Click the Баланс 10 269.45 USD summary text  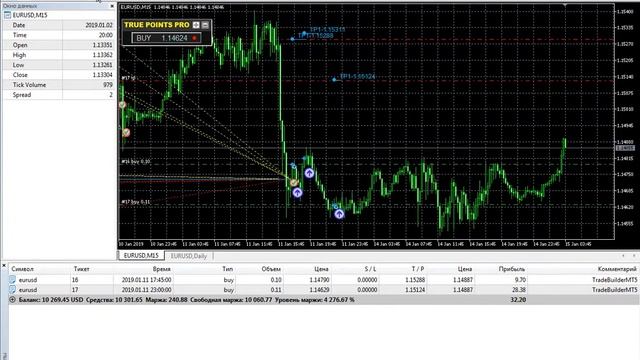(x=51, y=300)
